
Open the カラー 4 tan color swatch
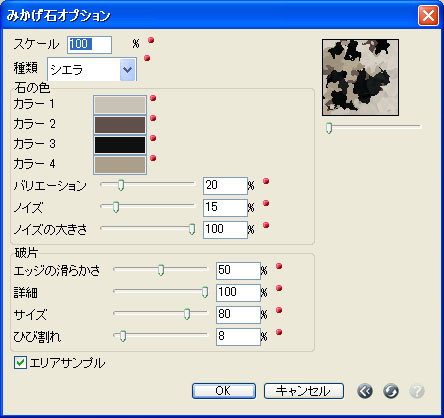(x=120, y=165)
